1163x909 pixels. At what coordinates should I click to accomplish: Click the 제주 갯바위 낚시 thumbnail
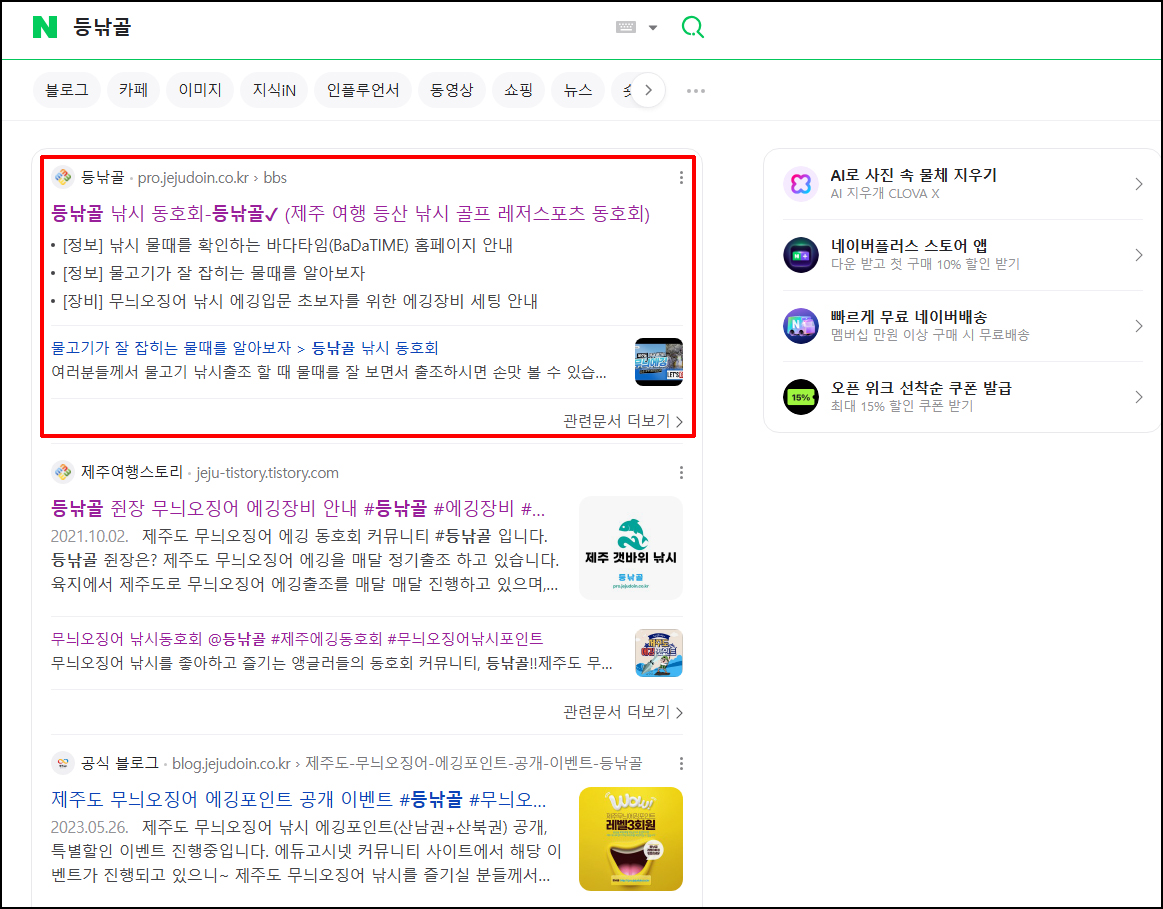[x=630, y=548]
